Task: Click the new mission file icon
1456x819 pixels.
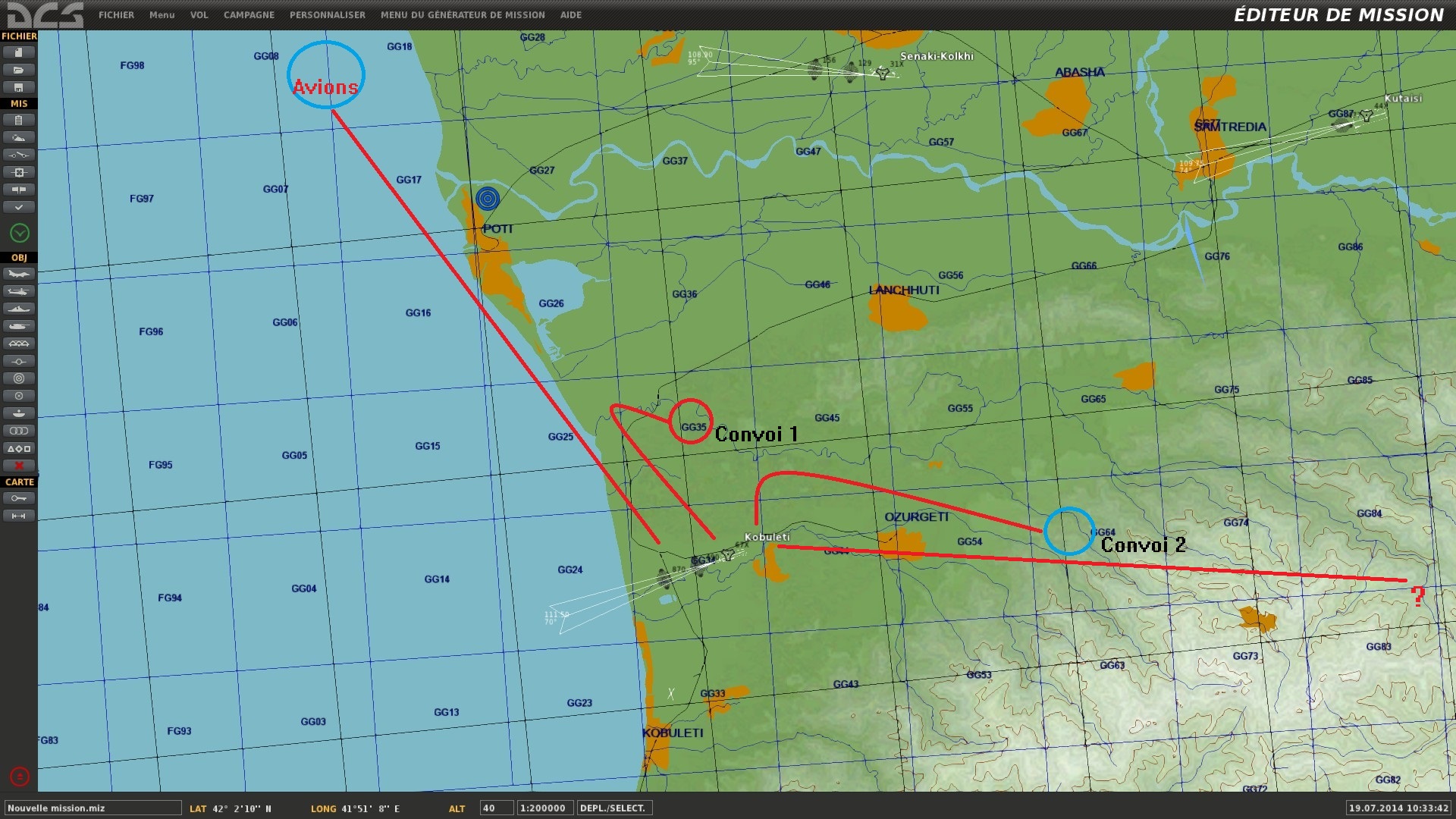Action: [19, 52]
